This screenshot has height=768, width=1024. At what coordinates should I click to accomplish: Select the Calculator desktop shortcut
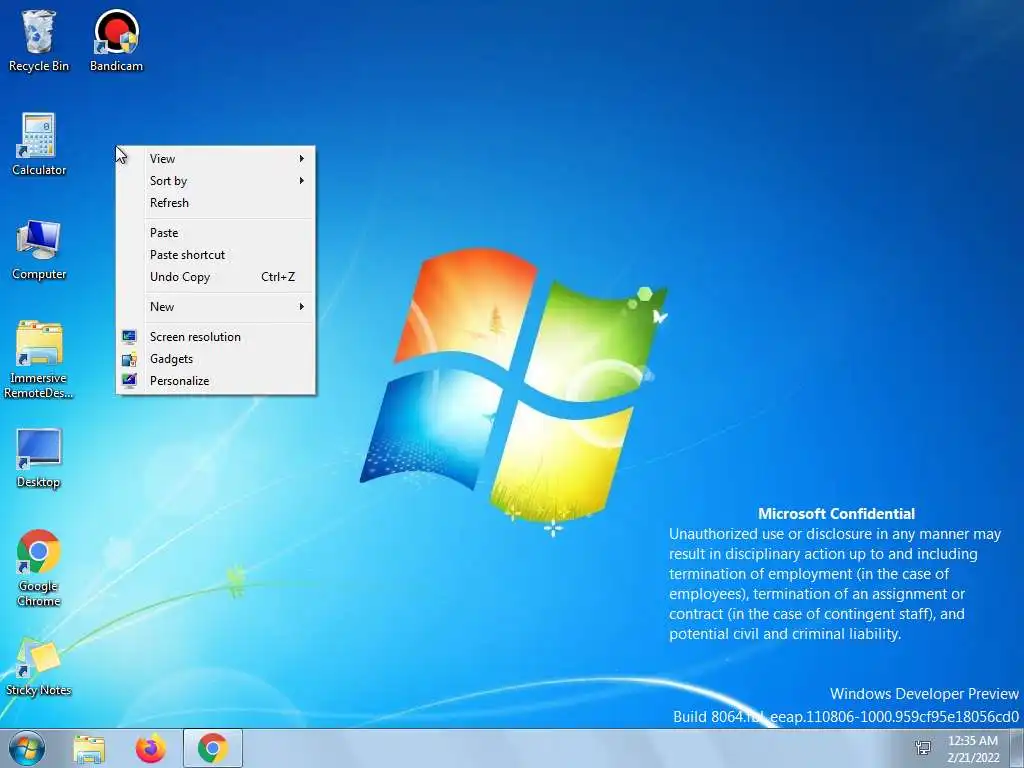click(x=39, y=144)
